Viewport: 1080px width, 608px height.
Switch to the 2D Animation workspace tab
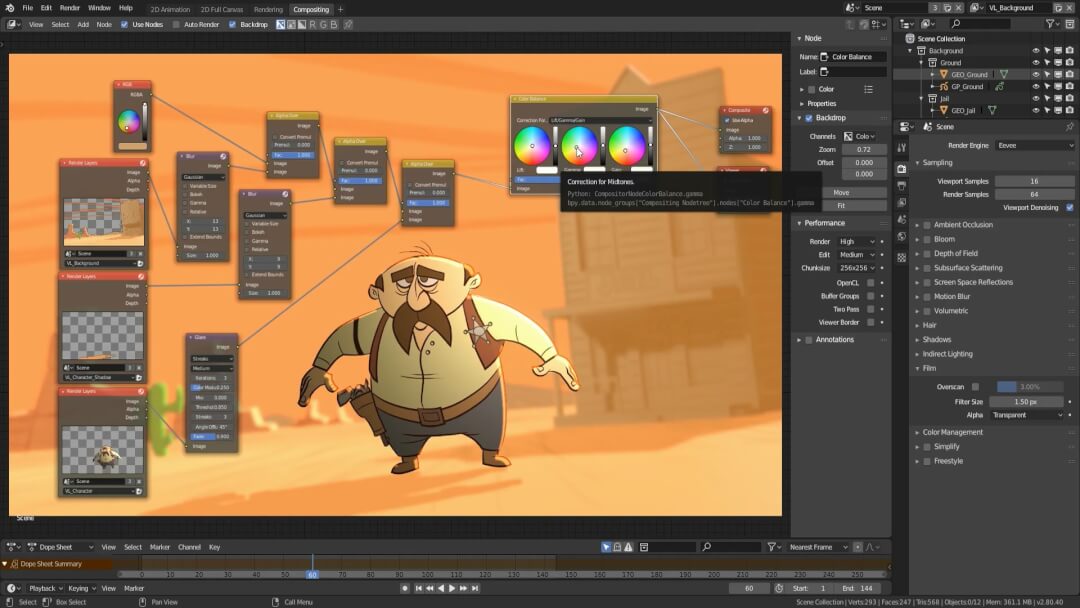click(170, 10)
